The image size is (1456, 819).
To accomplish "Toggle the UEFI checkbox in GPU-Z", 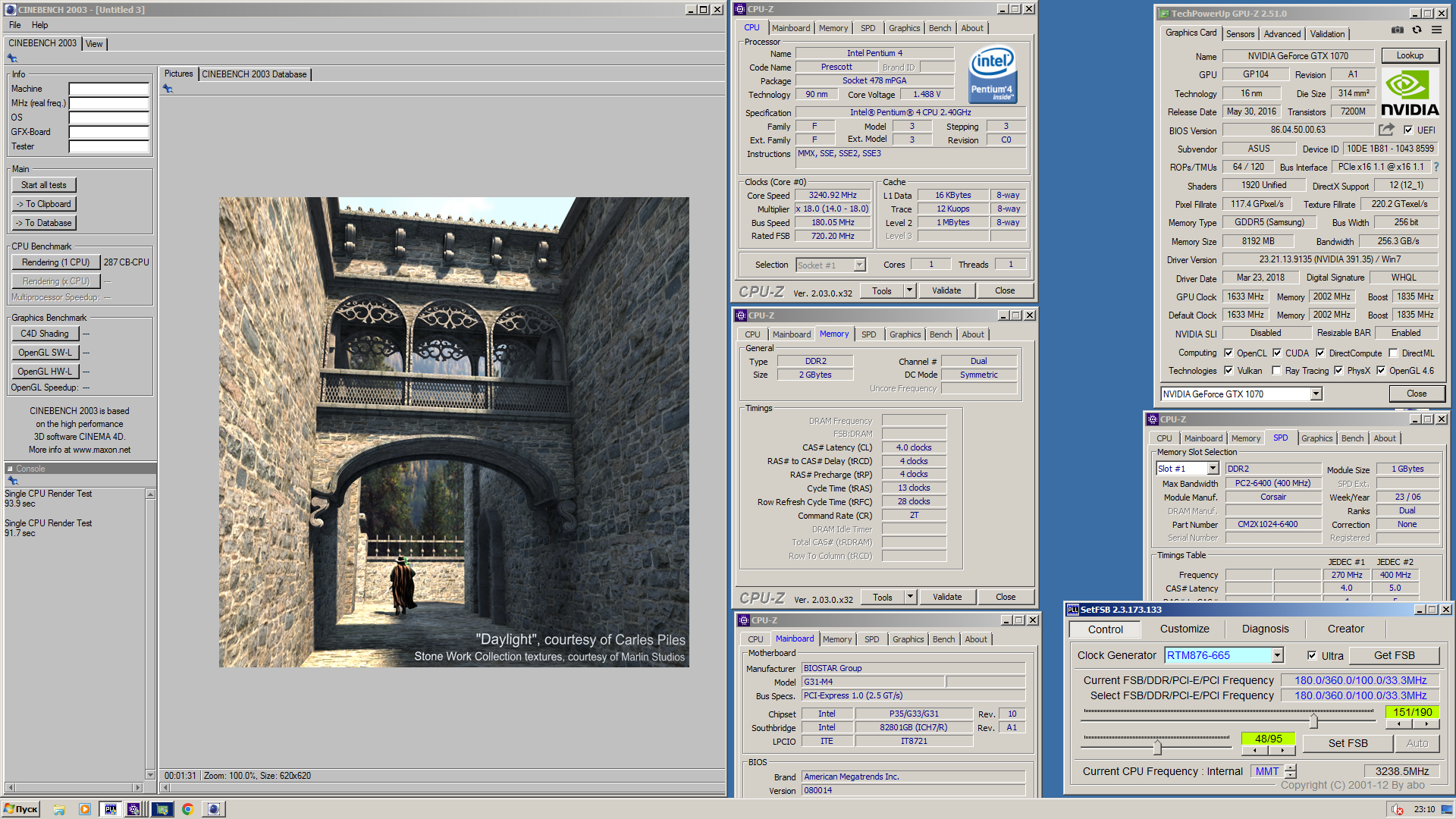I will (x=1408, y=130).
